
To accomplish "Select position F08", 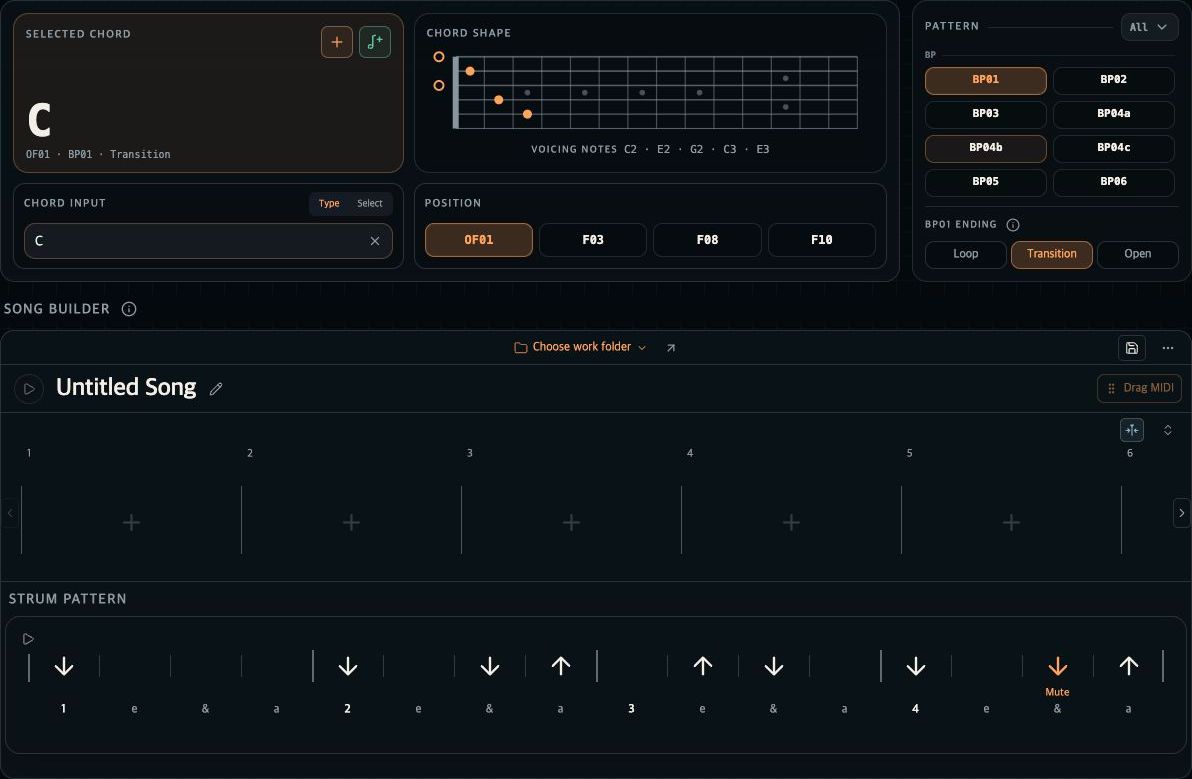I will pyautogui.click(x=707, y=240).
